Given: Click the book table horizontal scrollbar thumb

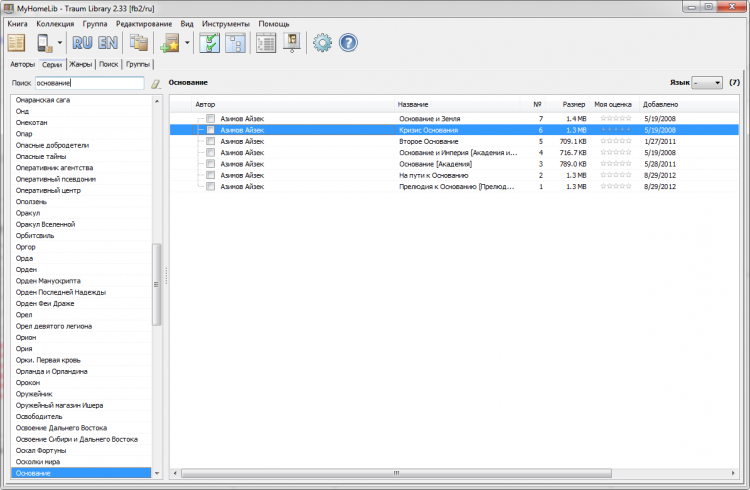Looking at the screenshot, I should coord(396,473).
